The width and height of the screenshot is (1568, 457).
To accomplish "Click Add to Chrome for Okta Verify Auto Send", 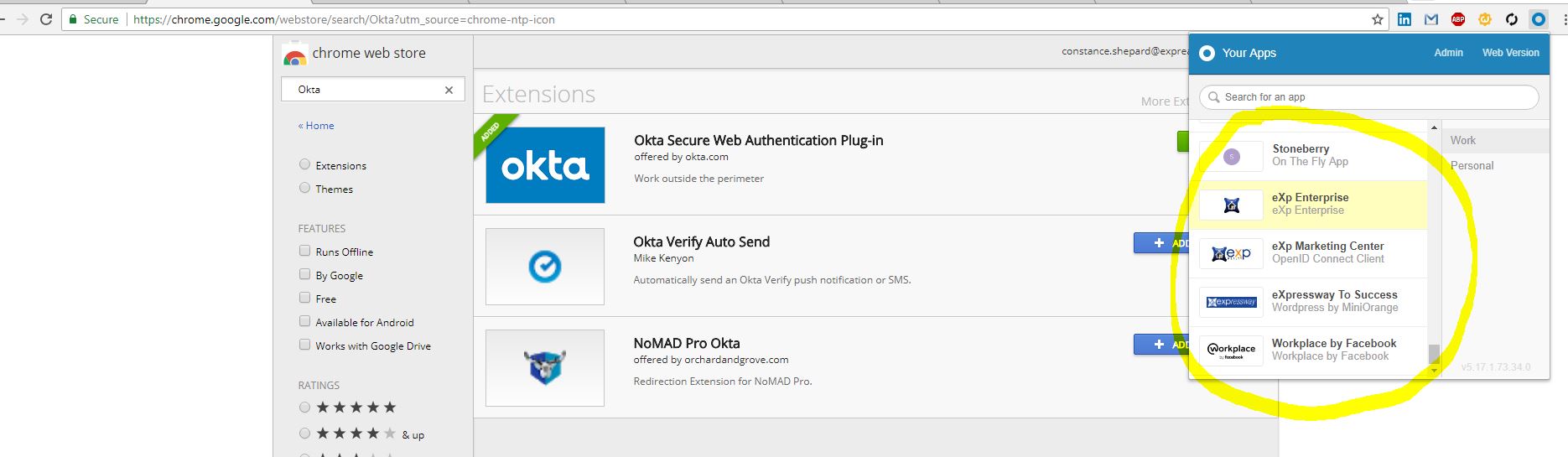I will coord(1161,243).
